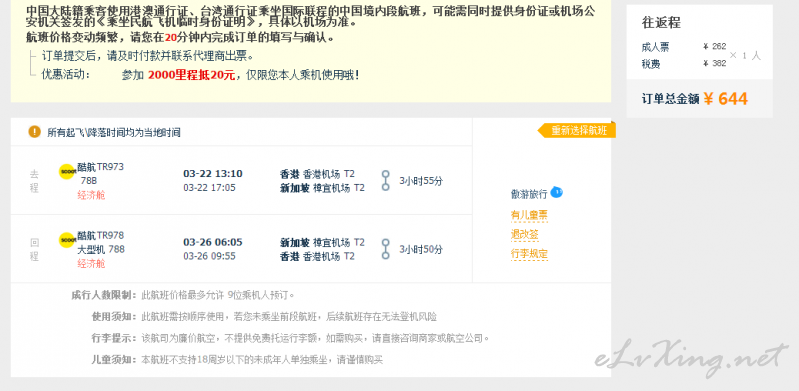The width and height of the screenshot is (799, 391).
Task: Click 所有起飞\降落时间均为当地时间 notice text
Action: point(114,133)
